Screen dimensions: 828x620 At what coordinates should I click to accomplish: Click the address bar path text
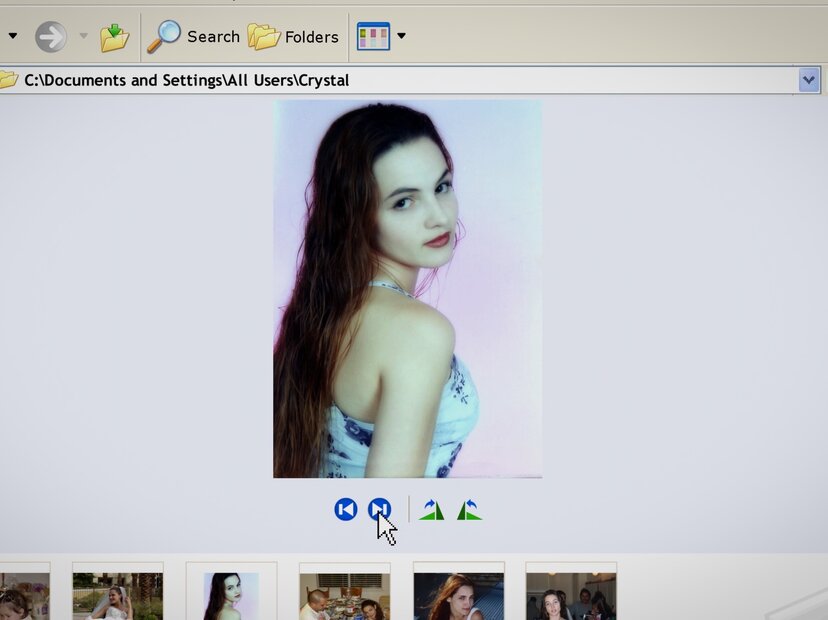(187, 80)
